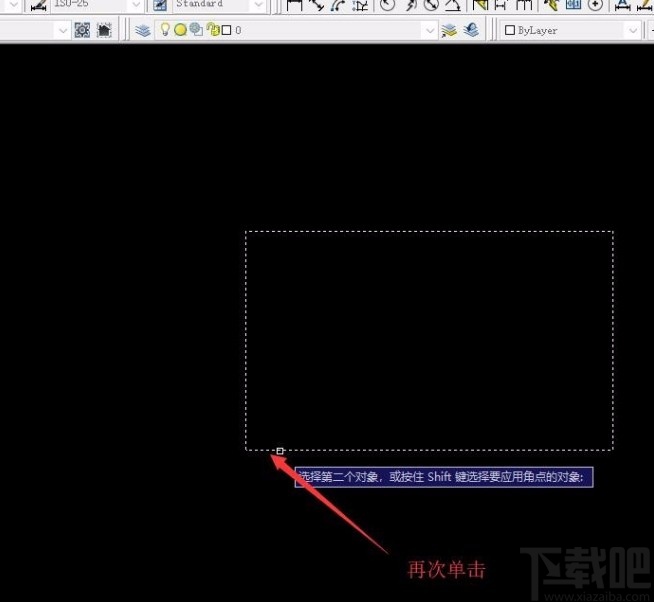
Task: Select the dimension text edit tool
Action: [x=622, y=5]
